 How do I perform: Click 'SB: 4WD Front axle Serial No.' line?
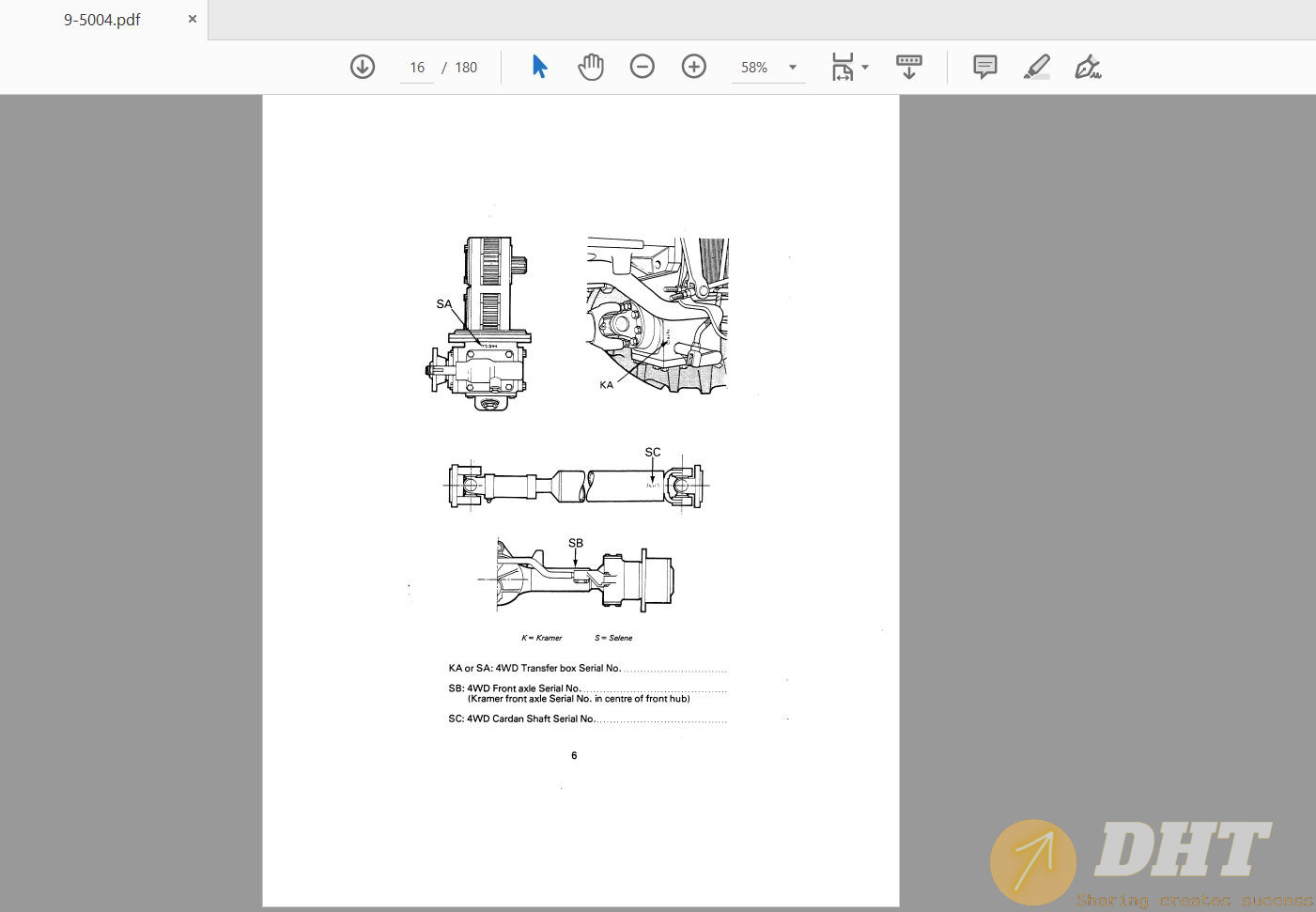point(588,688)
